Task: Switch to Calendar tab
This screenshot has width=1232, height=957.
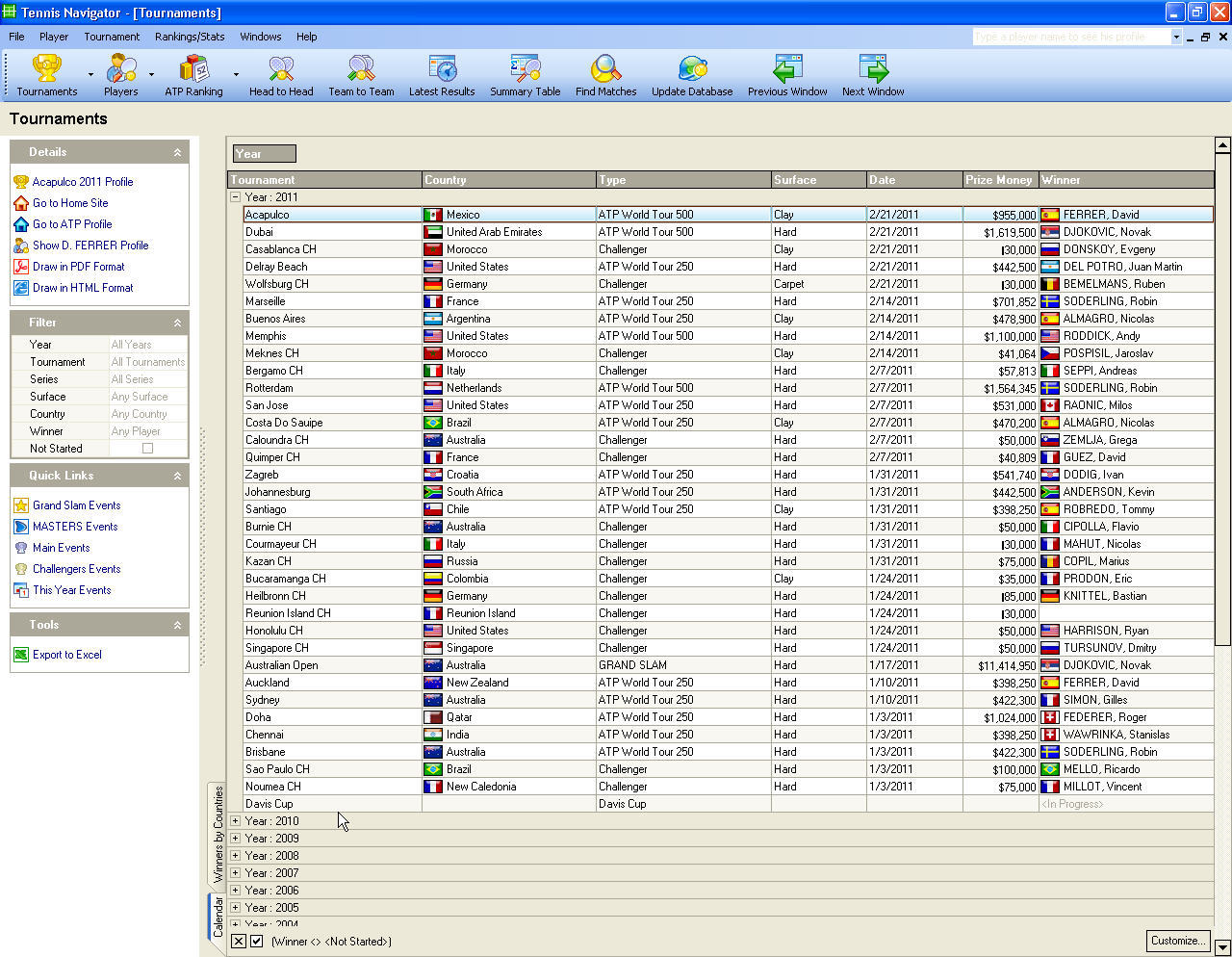Action: coord(218,917)
